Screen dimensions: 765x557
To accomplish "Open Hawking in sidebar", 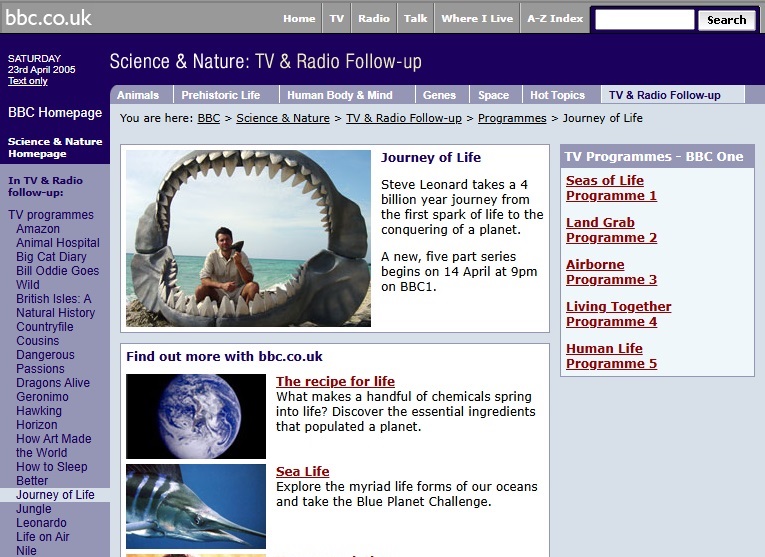I will (x=39, y=411).
